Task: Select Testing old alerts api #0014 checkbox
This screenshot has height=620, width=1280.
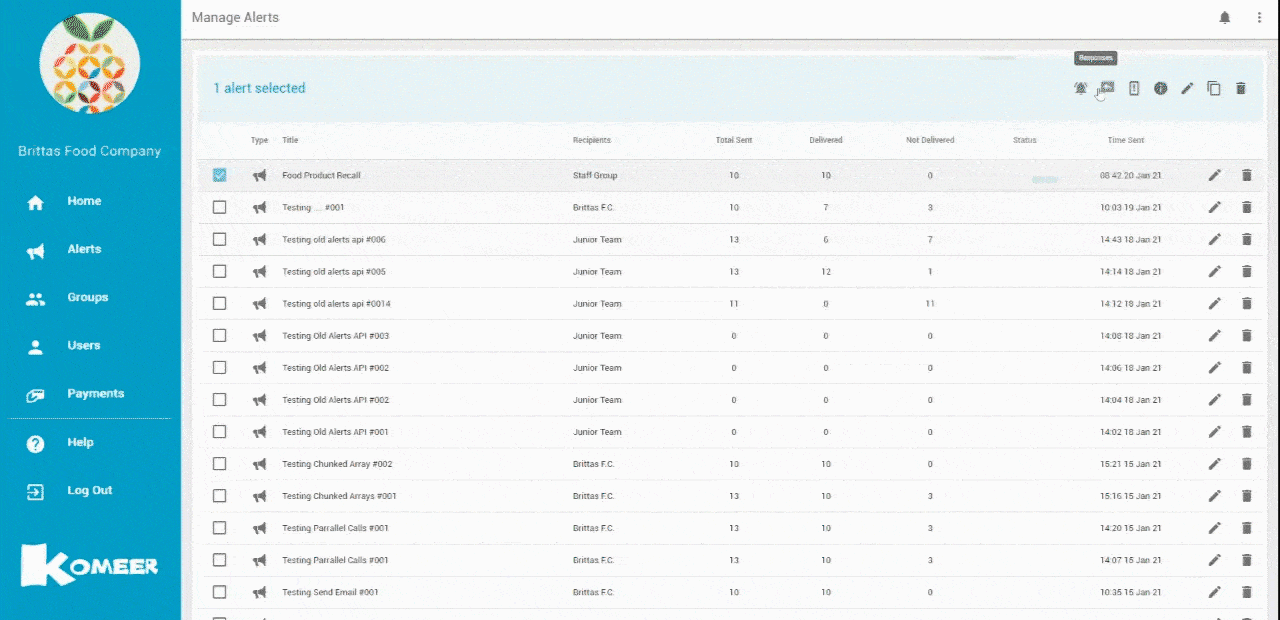Action: click(x=220, y=303)
